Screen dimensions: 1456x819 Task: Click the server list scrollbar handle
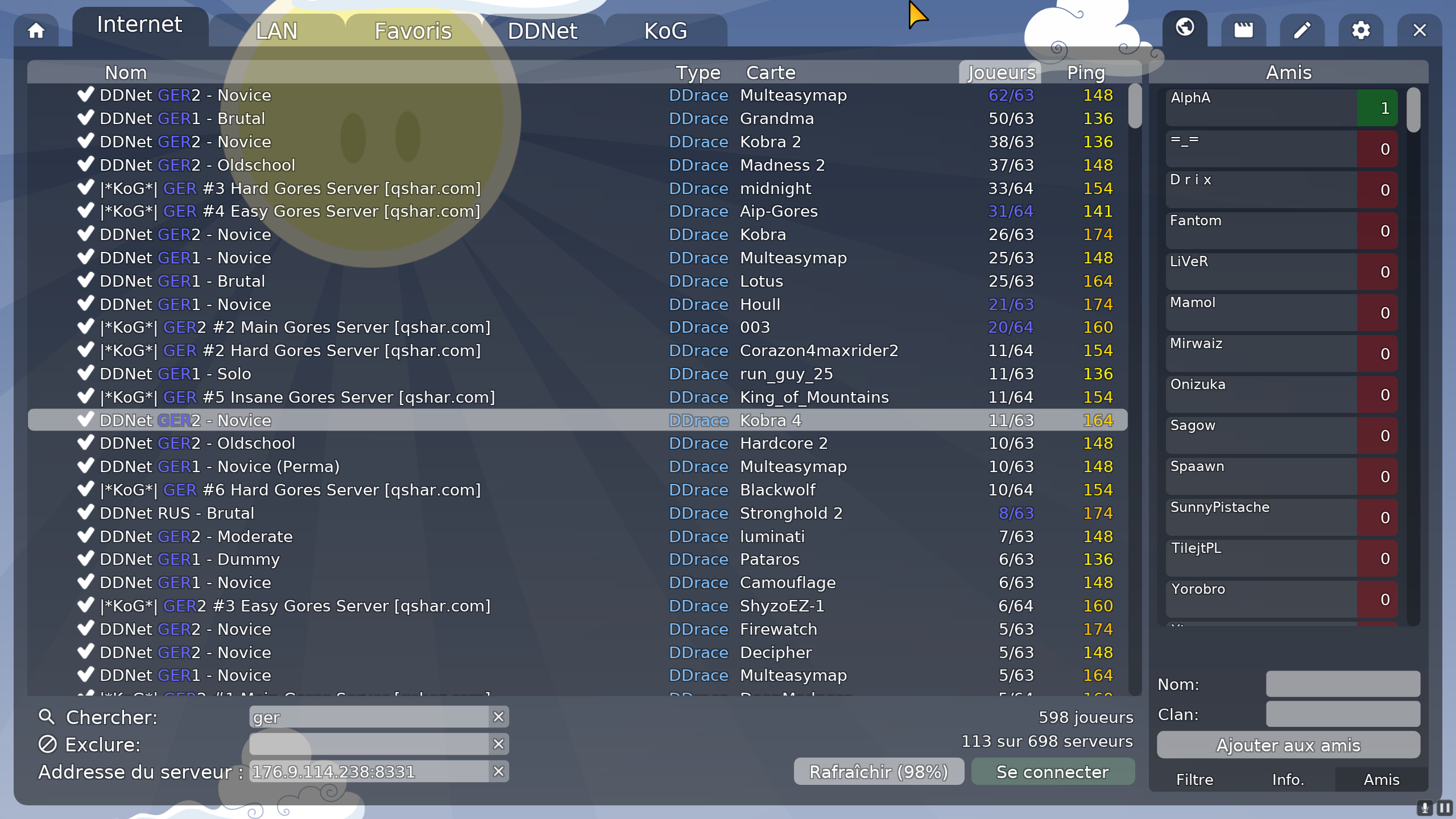pyautogui.click(x=1135, y=106)
